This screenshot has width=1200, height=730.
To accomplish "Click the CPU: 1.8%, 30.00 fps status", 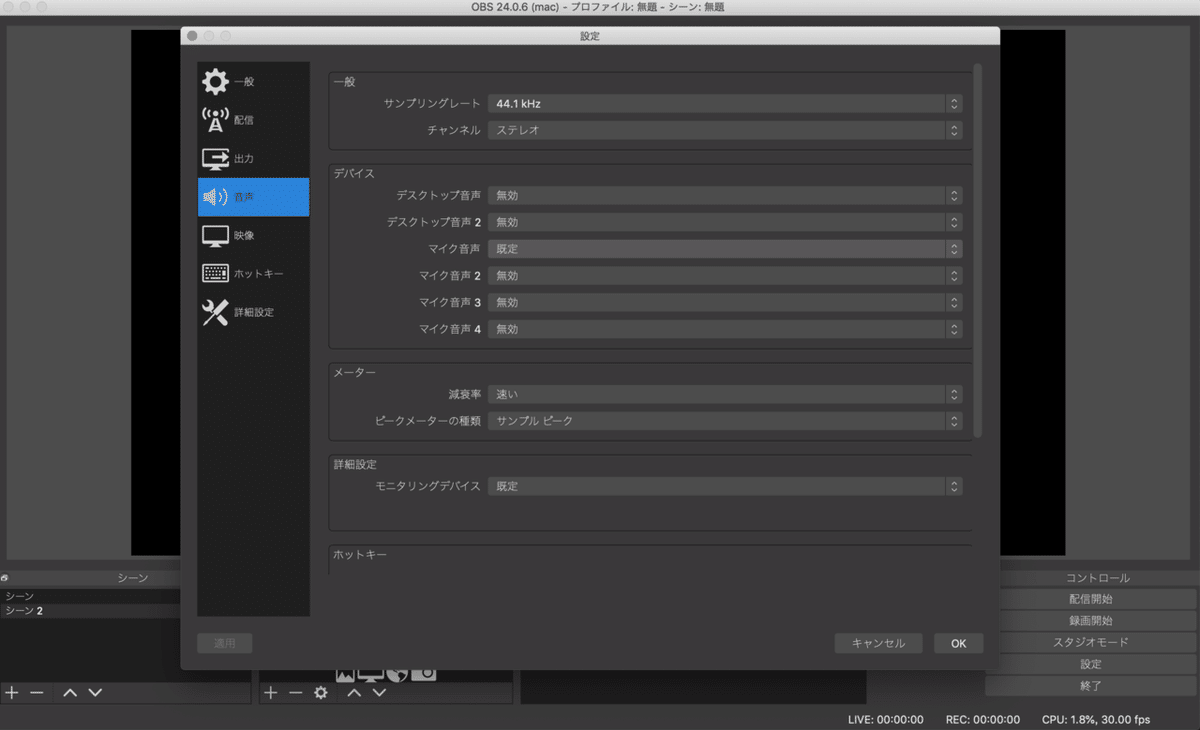I will coord(1096,719).
